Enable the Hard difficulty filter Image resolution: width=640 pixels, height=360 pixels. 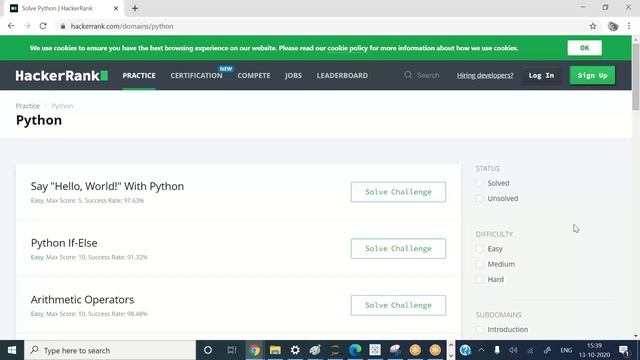coord(480,280)
